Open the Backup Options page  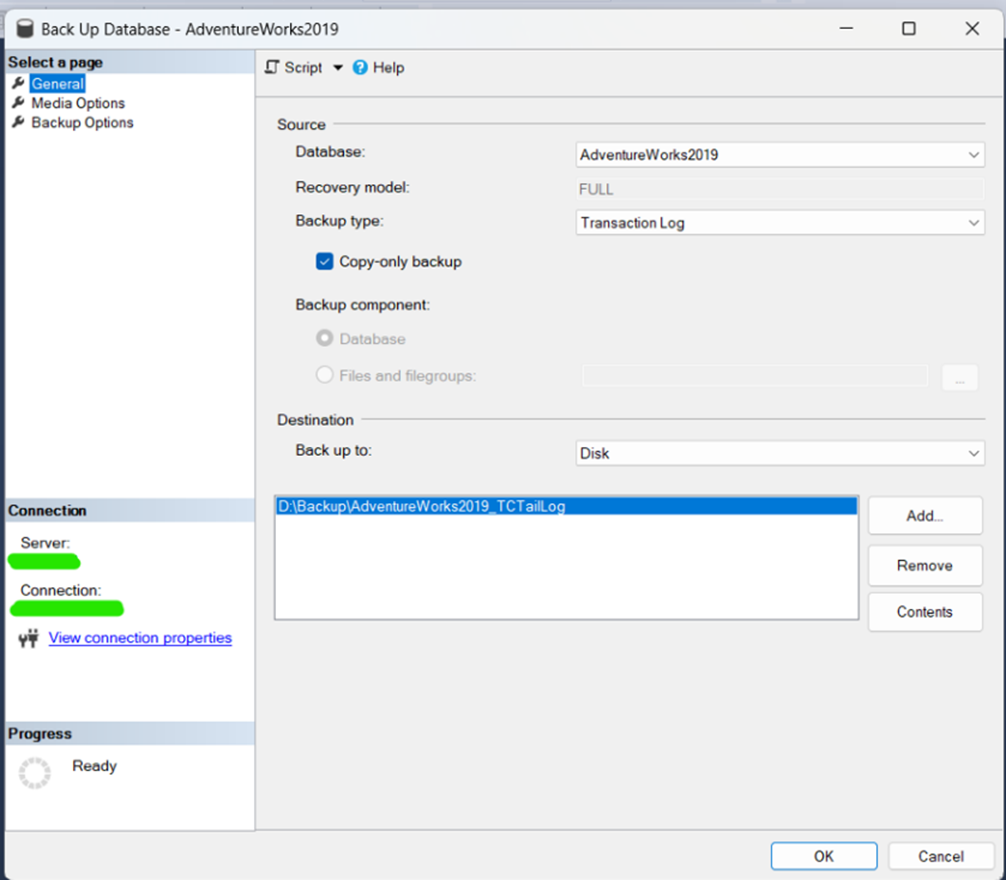click(82, 122)
